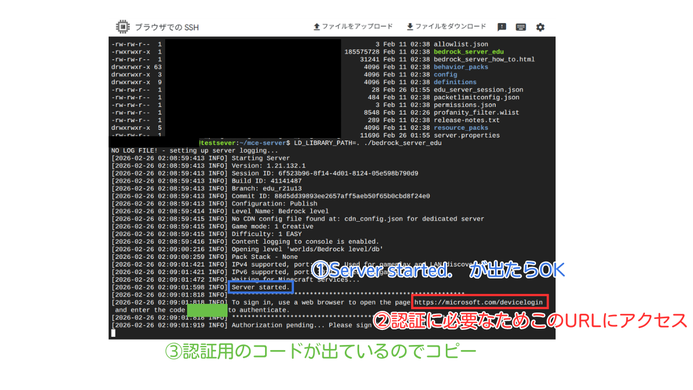Open the on-screen keyboard icon
Image resolution: width=693 pixels, height=390 pixels.
click(521, 27)
